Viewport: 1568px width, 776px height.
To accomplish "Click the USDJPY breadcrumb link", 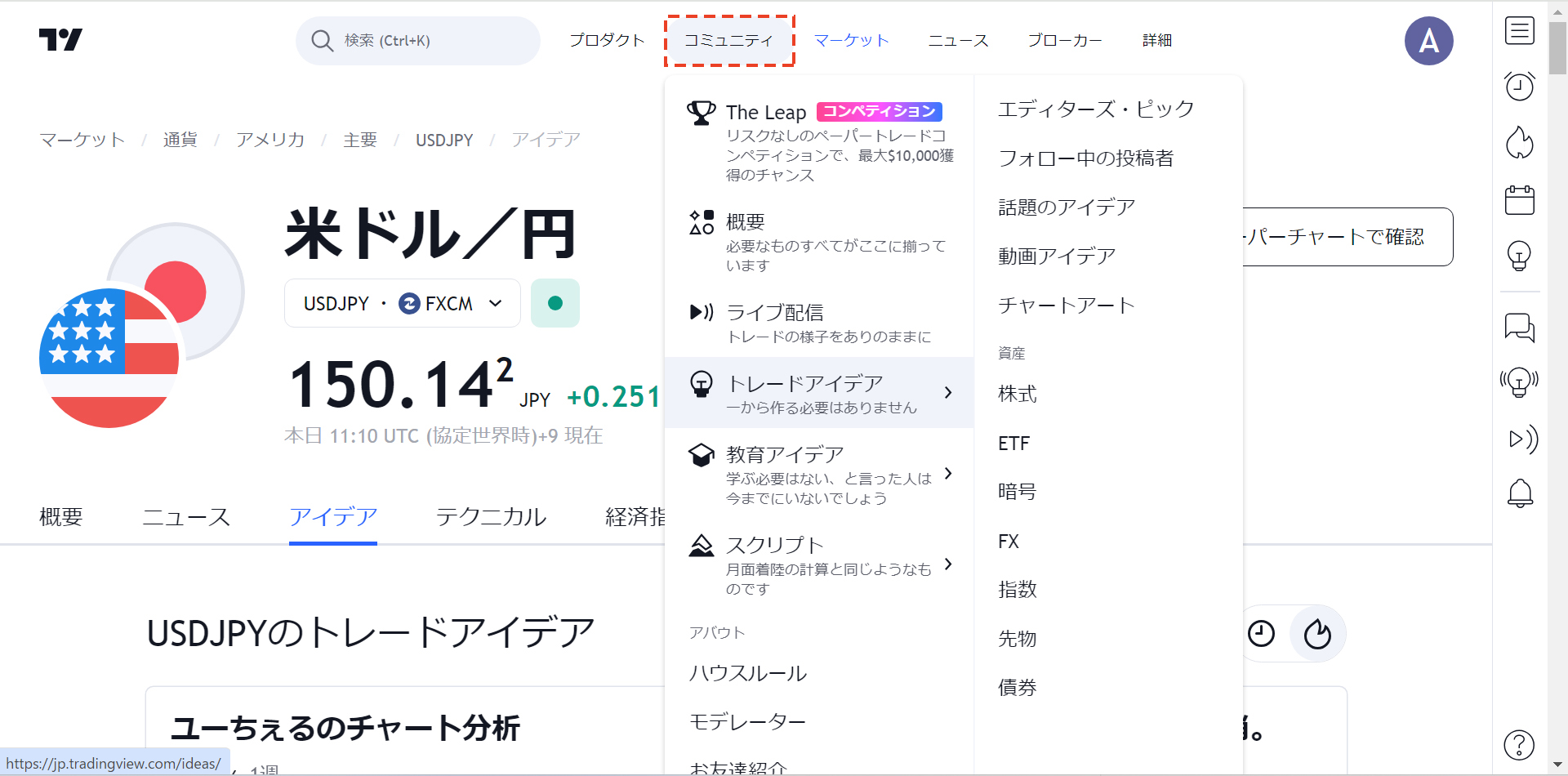I will click(x=444, y=140).
